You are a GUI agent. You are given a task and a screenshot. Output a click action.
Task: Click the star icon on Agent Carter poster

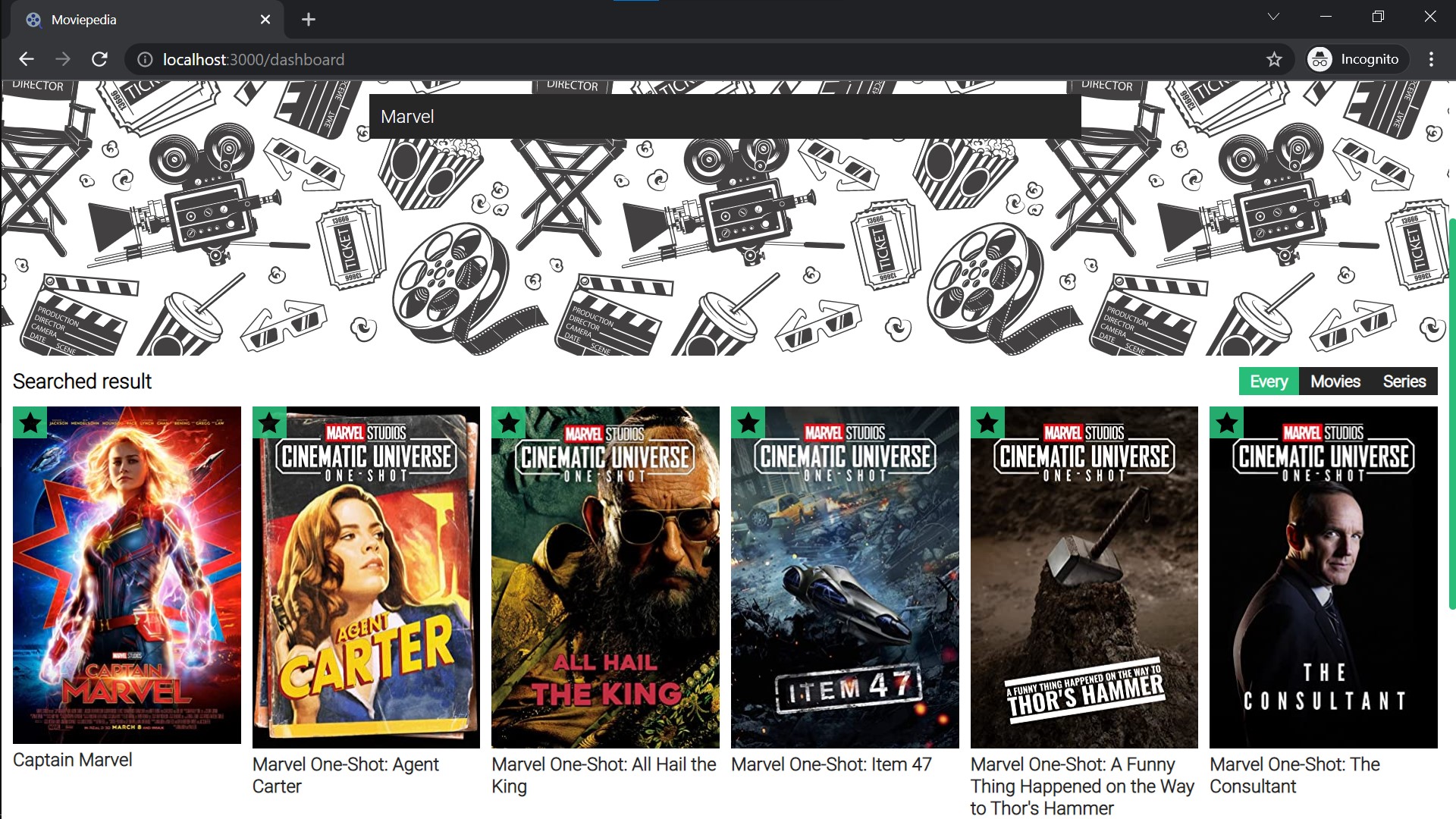tap(268, 422)
